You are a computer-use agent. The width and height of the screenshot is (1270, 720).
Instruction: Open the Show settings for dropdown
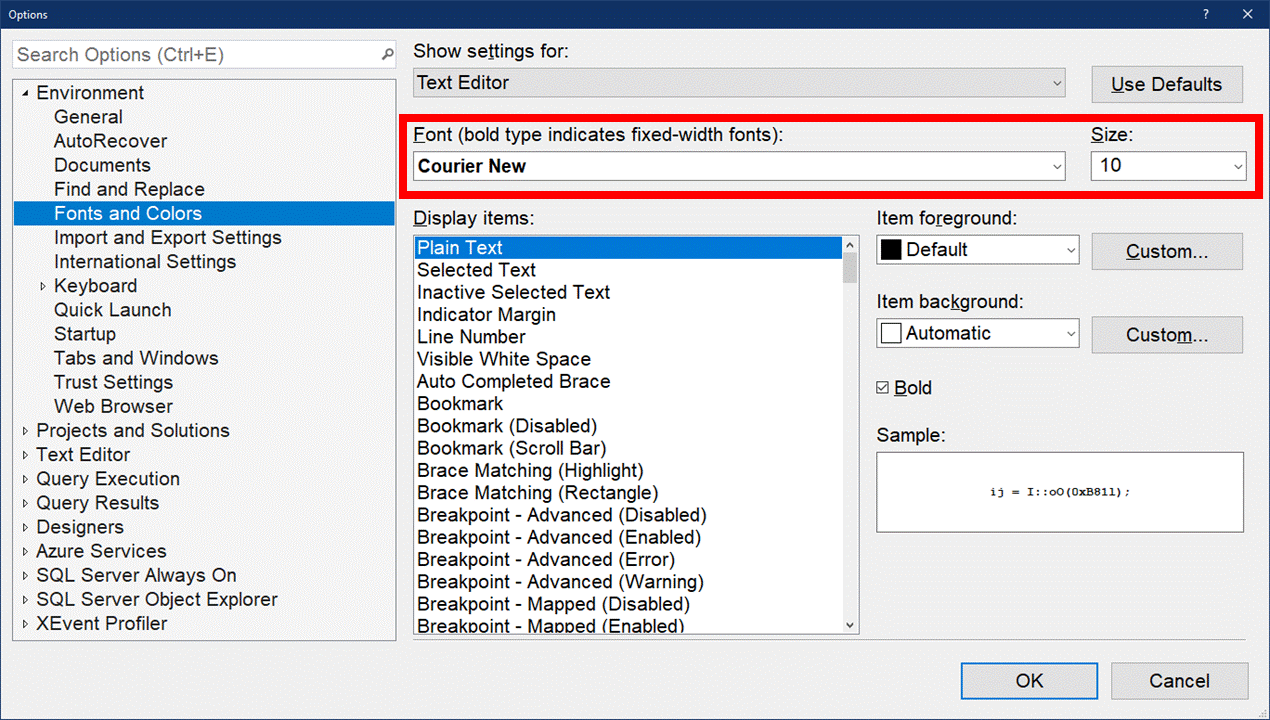(1057, 84)
